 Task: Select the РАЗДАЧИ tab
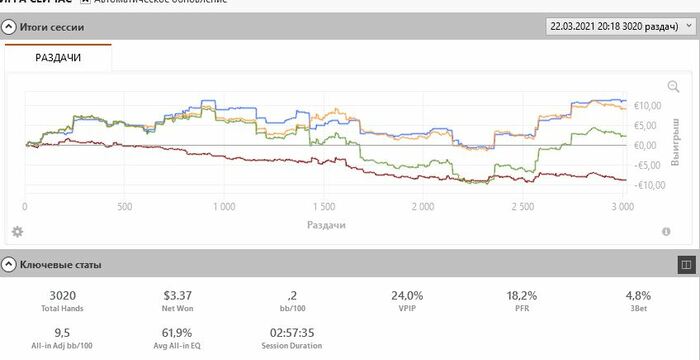58,58
